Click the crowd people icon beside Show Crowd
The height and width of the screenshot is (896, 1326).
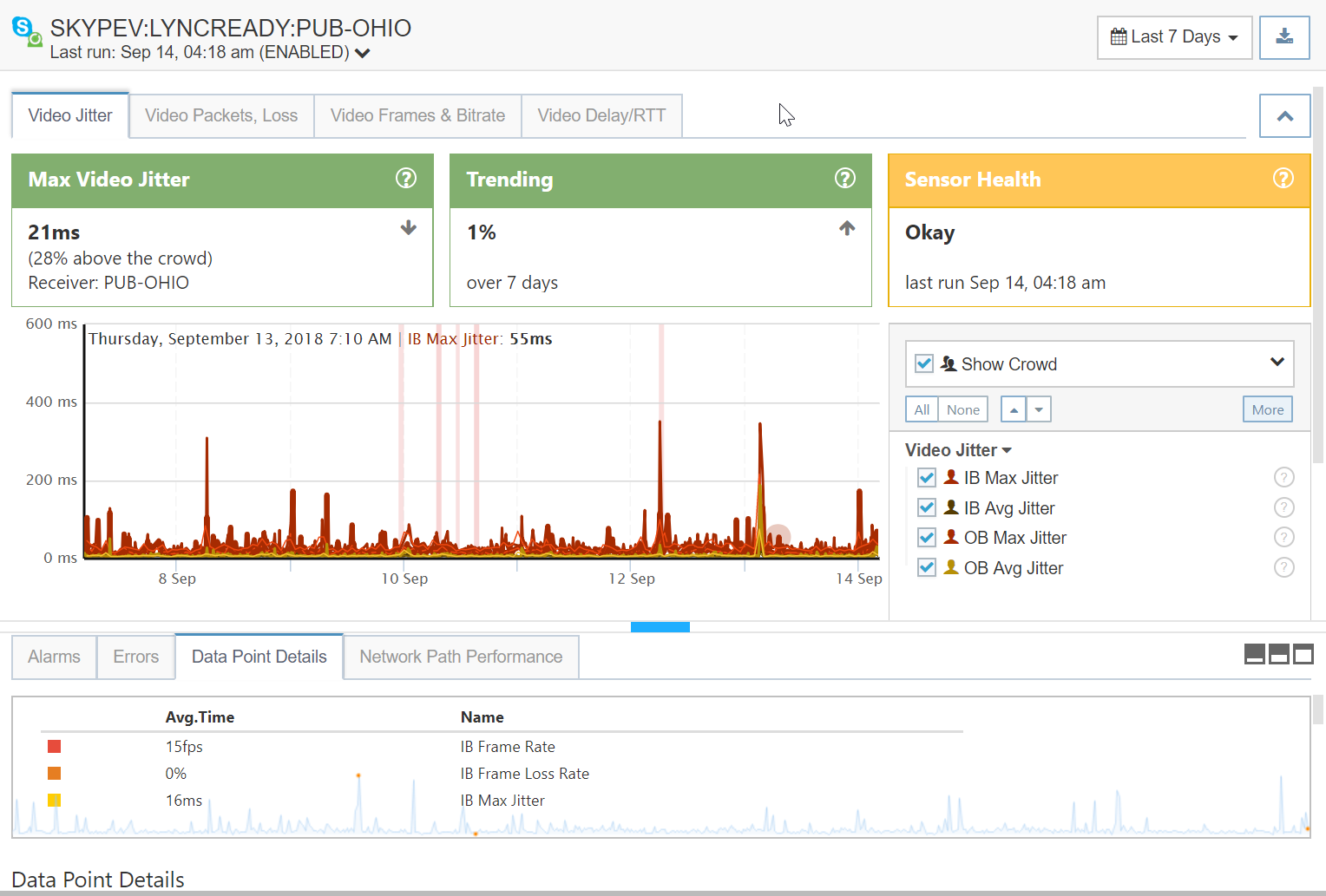tap(949, 364)
